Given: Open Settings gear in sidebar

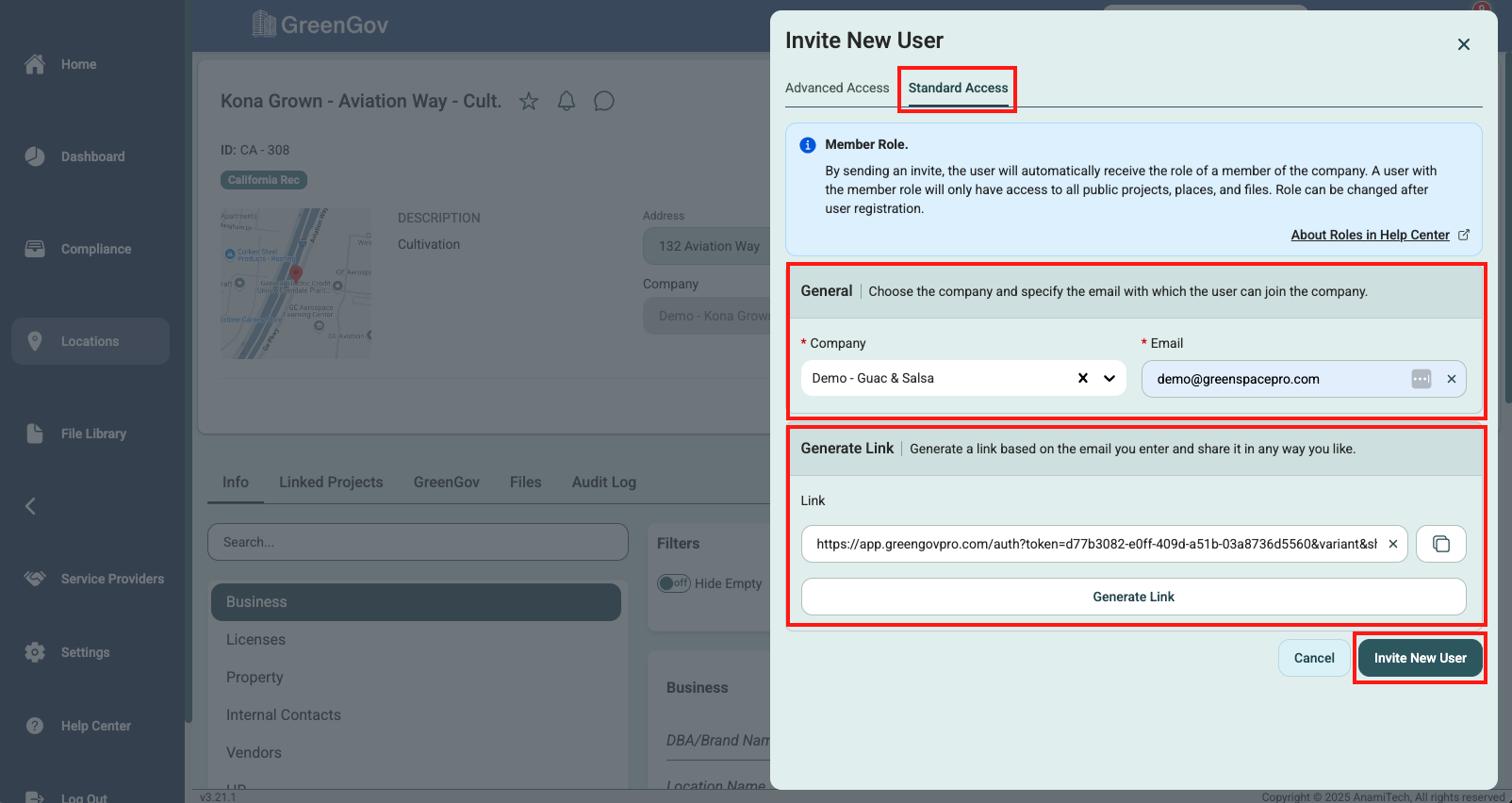Looking at the screenshot, I should point(35,652).
